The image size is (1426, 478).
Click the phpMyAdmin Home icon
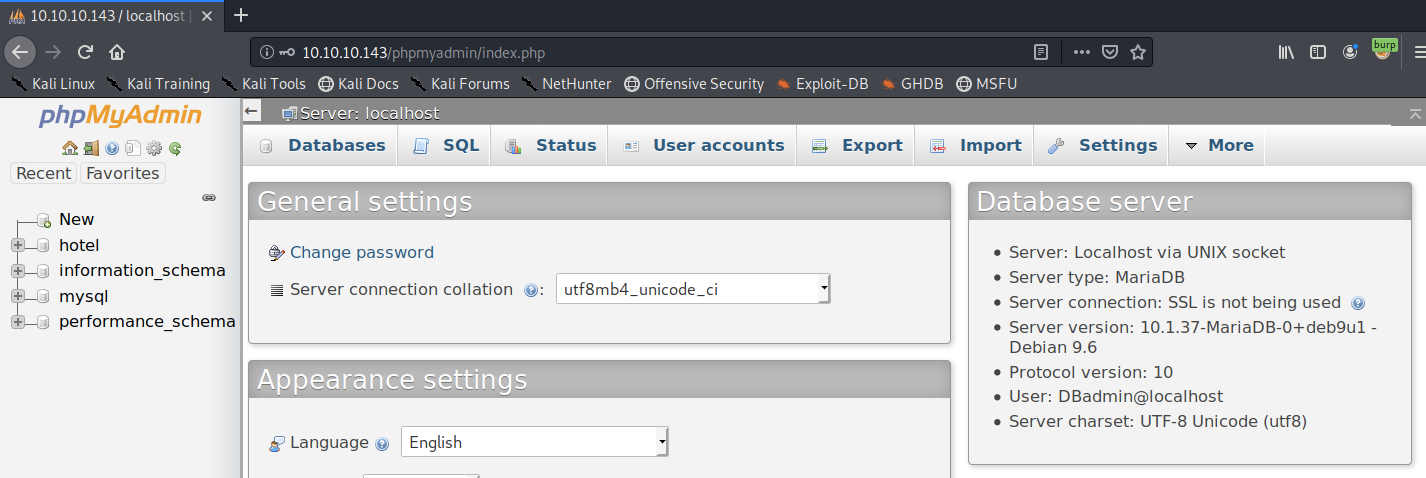(69, 148)
